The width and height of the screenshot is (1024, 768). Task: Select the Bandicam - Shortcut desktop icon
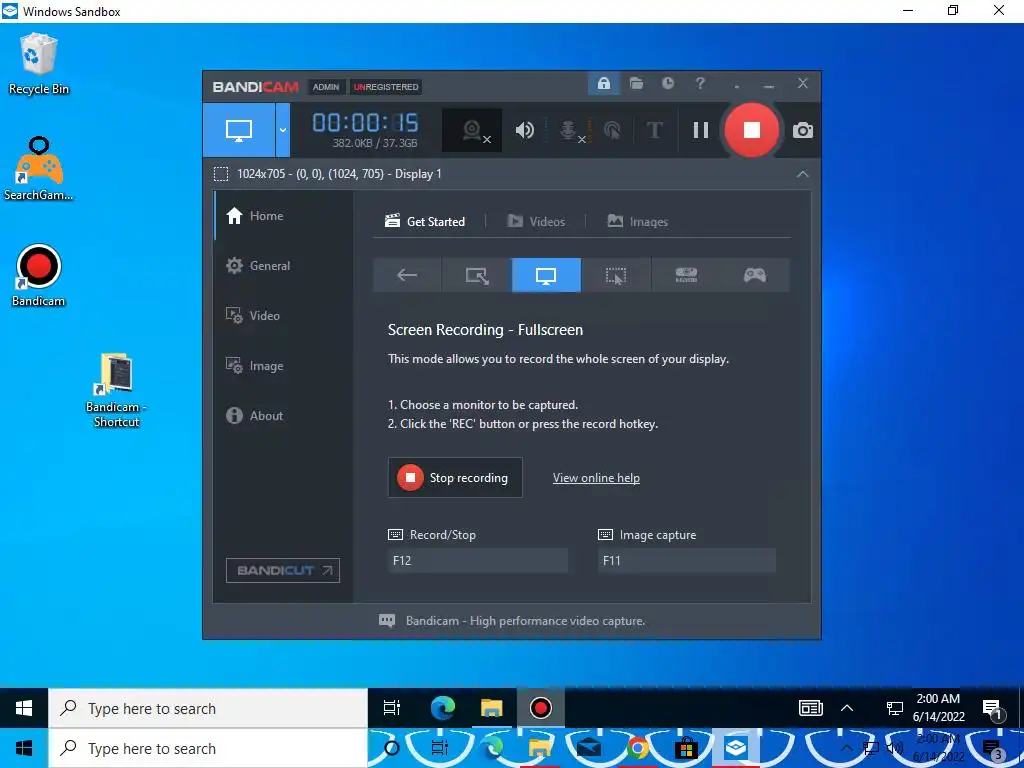[x=116, y=391]
